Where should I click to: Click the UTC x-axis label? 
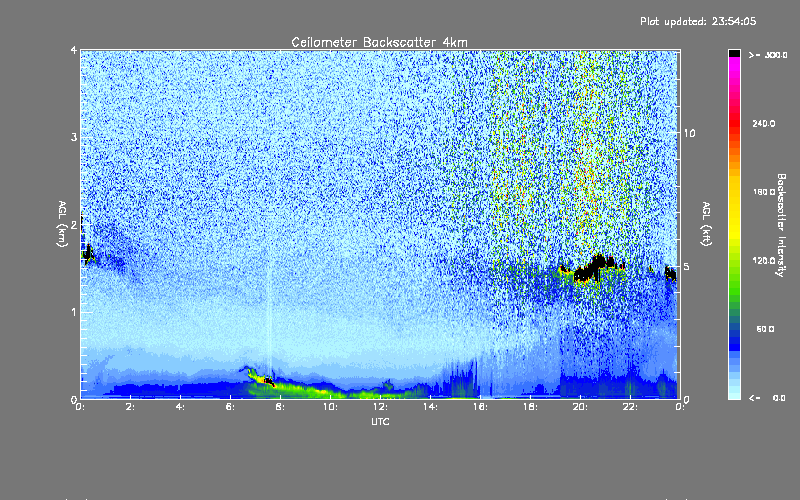click(x=380, y=422)
